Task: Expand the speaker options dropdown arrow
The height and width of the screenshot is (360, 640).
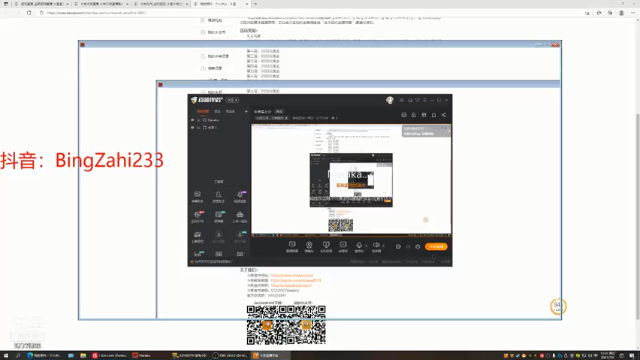Action: (383, 246)
